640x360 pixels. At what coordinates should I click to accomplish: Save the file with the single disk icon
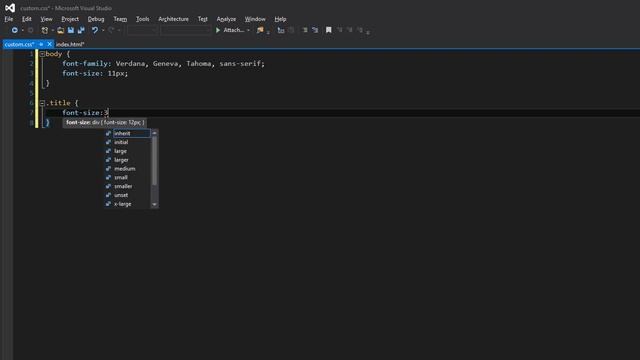tap(71, 30)
